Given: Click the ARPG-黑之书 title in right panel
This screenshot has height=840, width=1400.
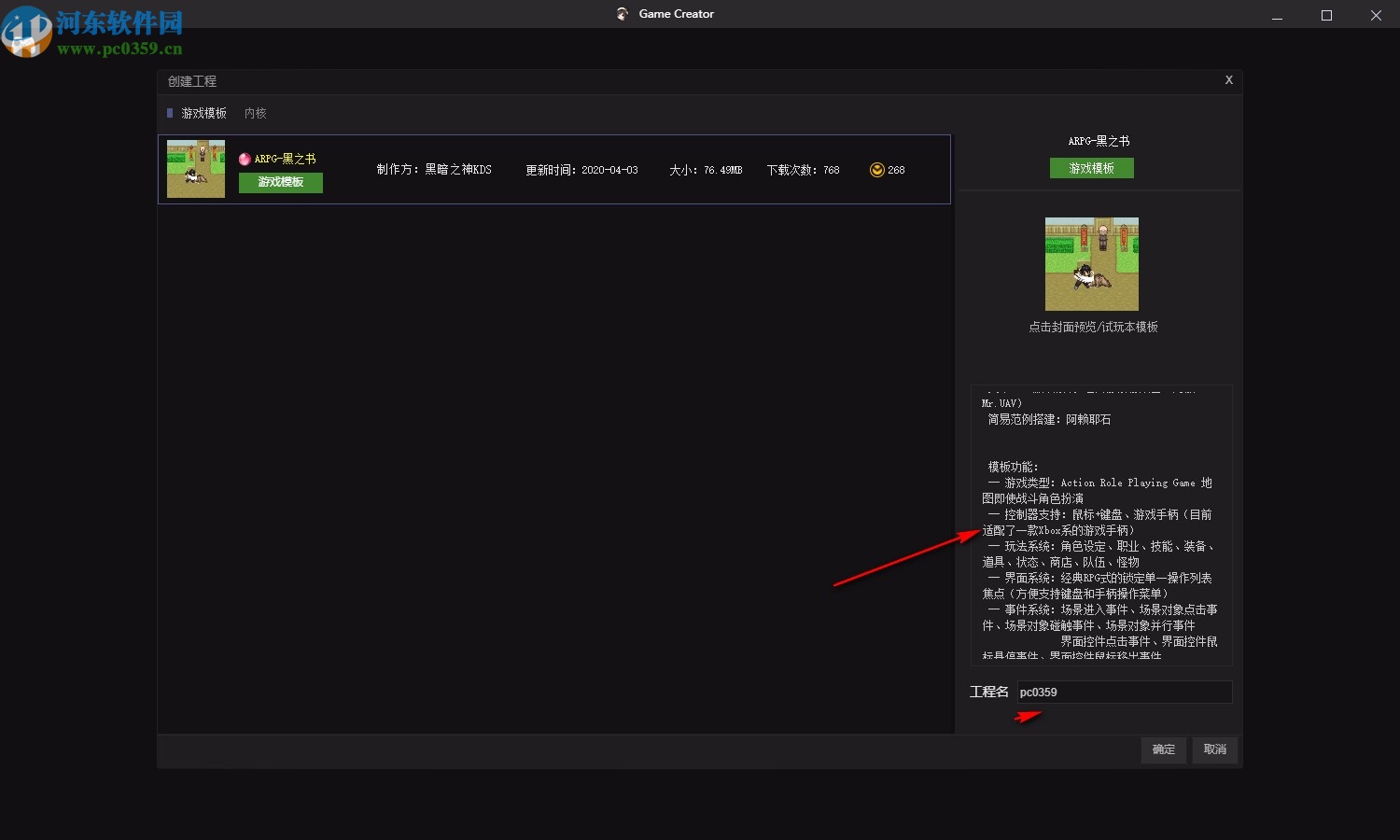Looking at the screenshot, I should click(x=1099, y=141).
